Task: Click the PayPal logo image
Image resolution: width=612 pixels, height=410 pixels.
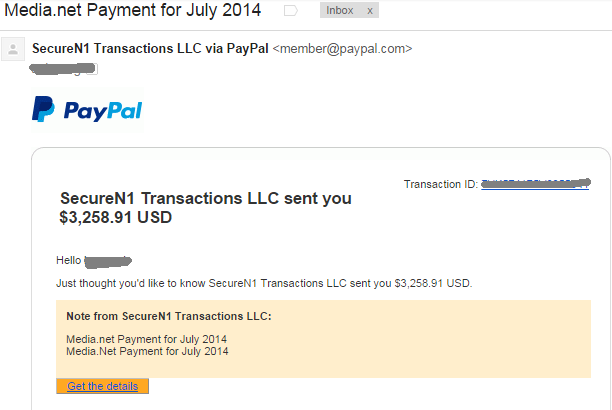Action: pos(87,110)
